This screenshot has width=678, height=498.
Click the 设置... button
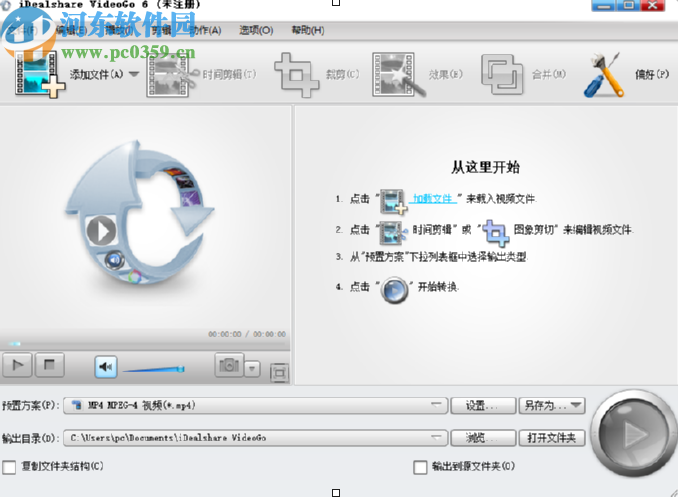(x=483, y=405)
